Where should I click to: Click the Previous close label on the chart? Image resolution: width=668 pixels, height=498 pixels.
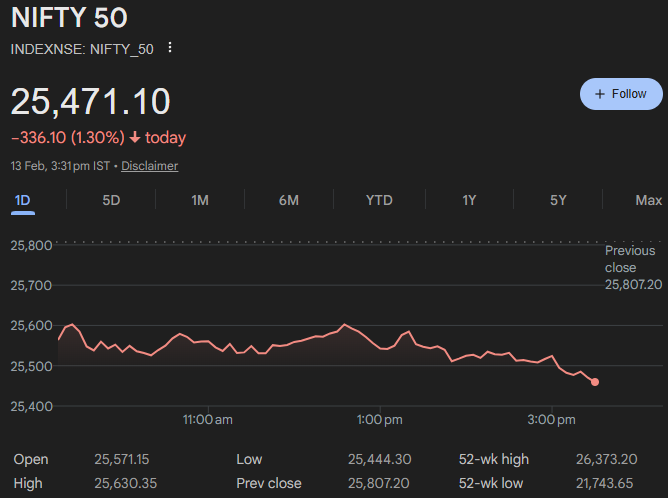(x=630, y=259)
